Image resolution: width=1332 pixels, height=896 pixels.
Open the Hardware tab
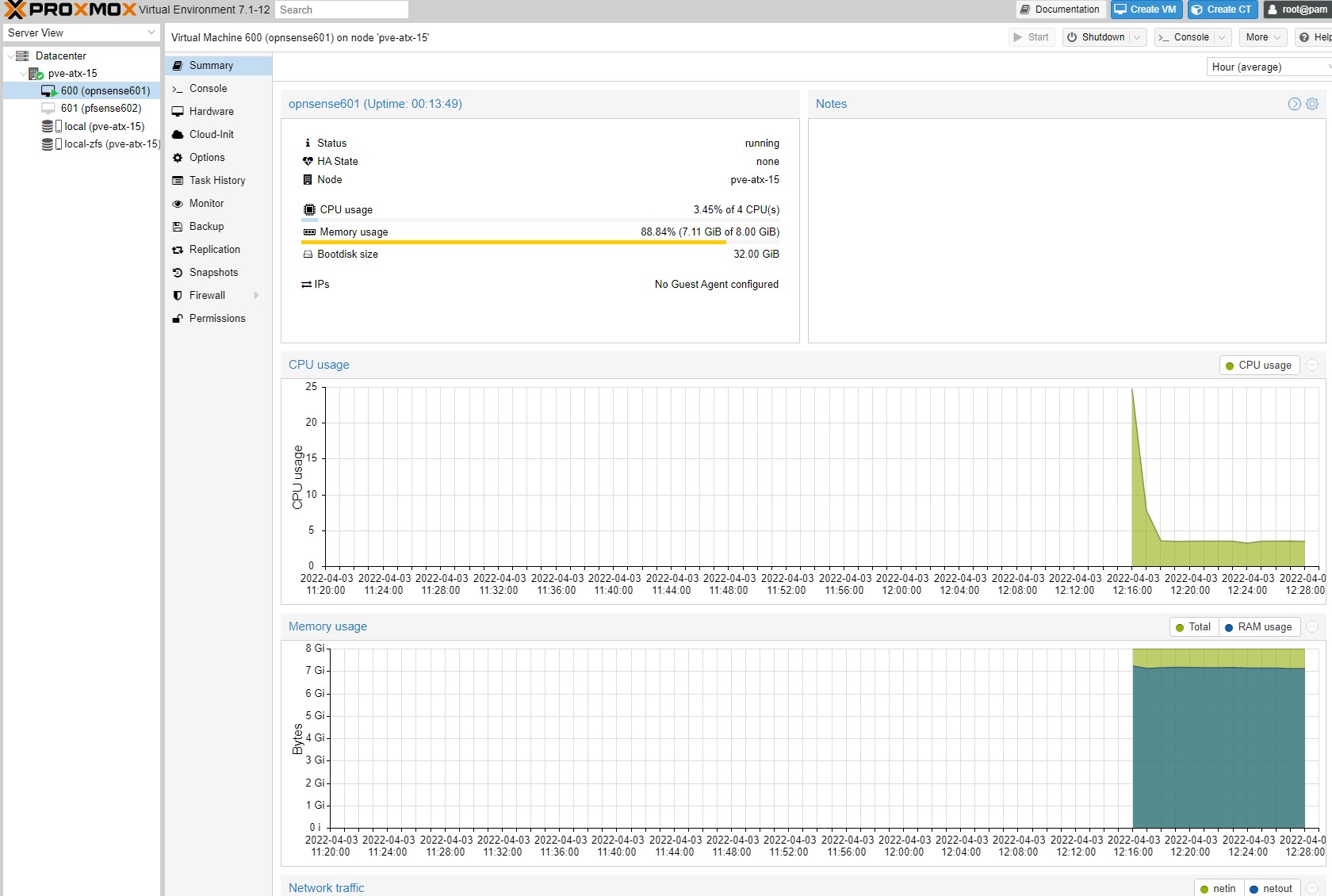(211, 112)
